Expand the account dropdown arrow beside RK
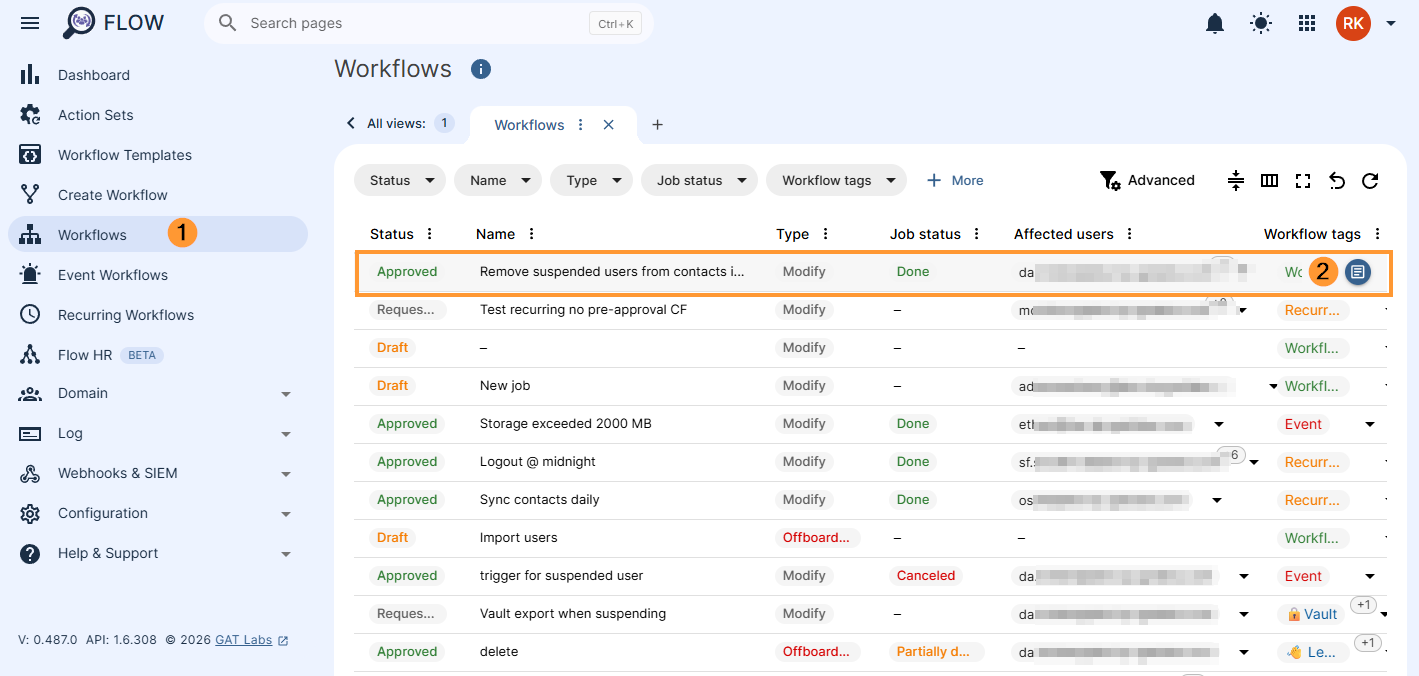Screen dimensions: 1419x676 coord(1390,23)
